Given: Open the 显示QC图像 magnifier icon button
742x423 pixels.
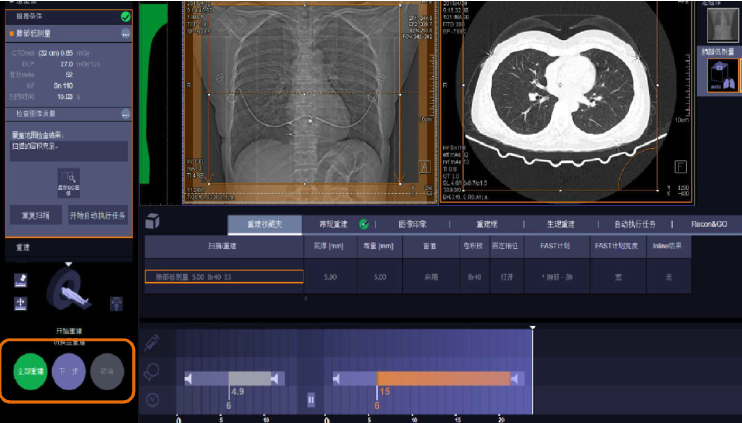Looking at the screenshot, I should pyautogui.click(x=69, y=183).
